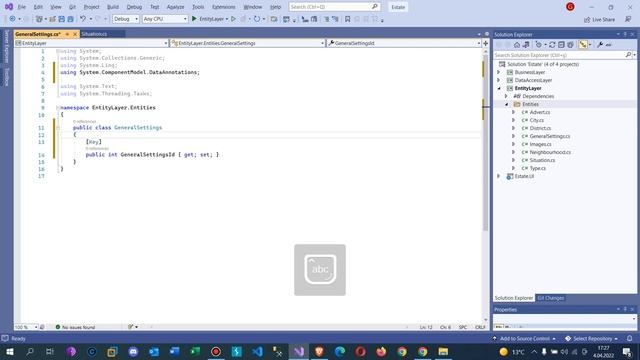Viewport: 640px width, 360px height.
Task: Click the Hot Reload refresh icon
Action: click(257, 19)
